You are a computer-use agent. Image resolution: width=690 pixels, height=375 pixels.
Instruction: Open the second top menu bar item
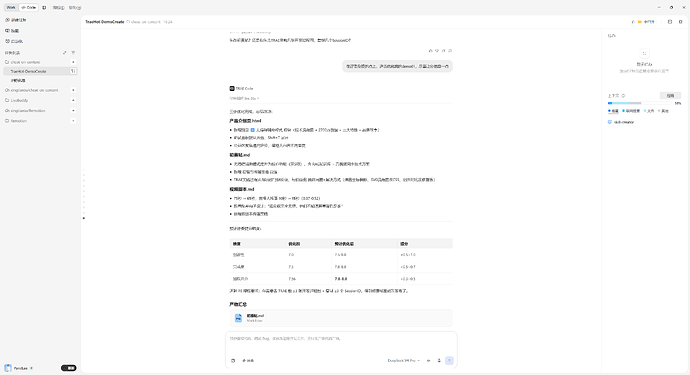click(75, 7)
